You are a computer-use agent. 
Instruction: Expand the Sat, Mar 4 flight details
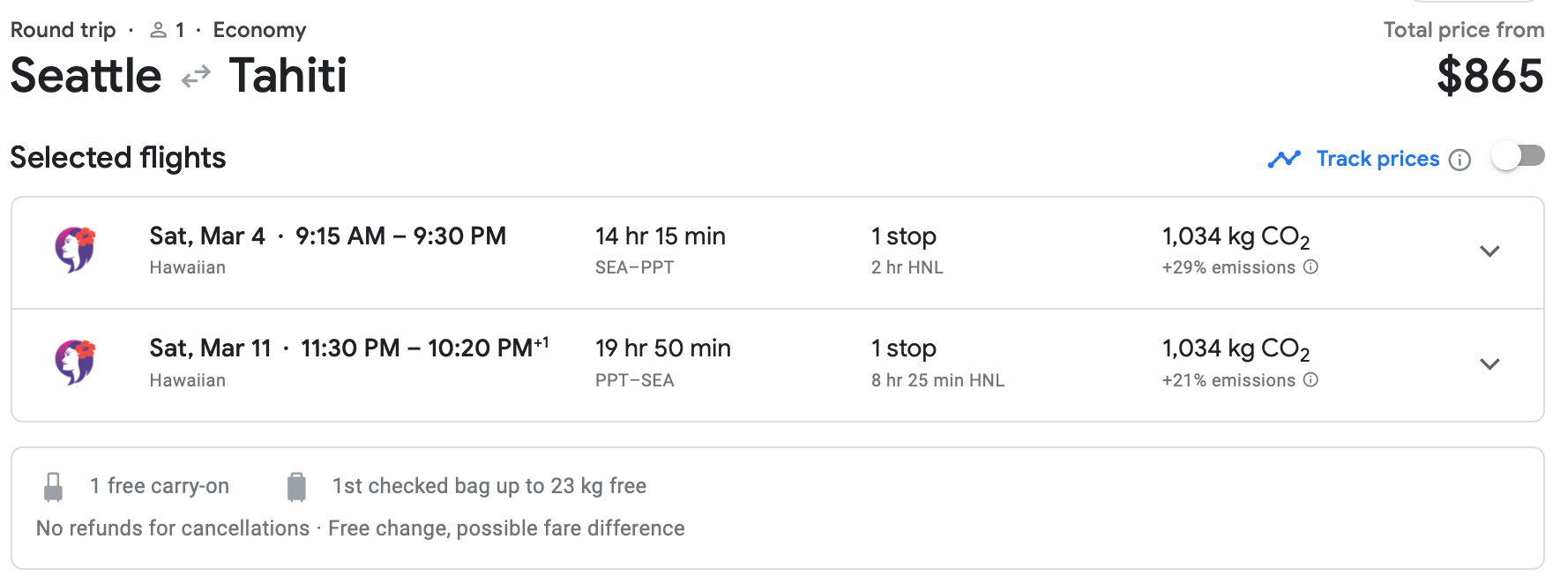[1490, 251]
